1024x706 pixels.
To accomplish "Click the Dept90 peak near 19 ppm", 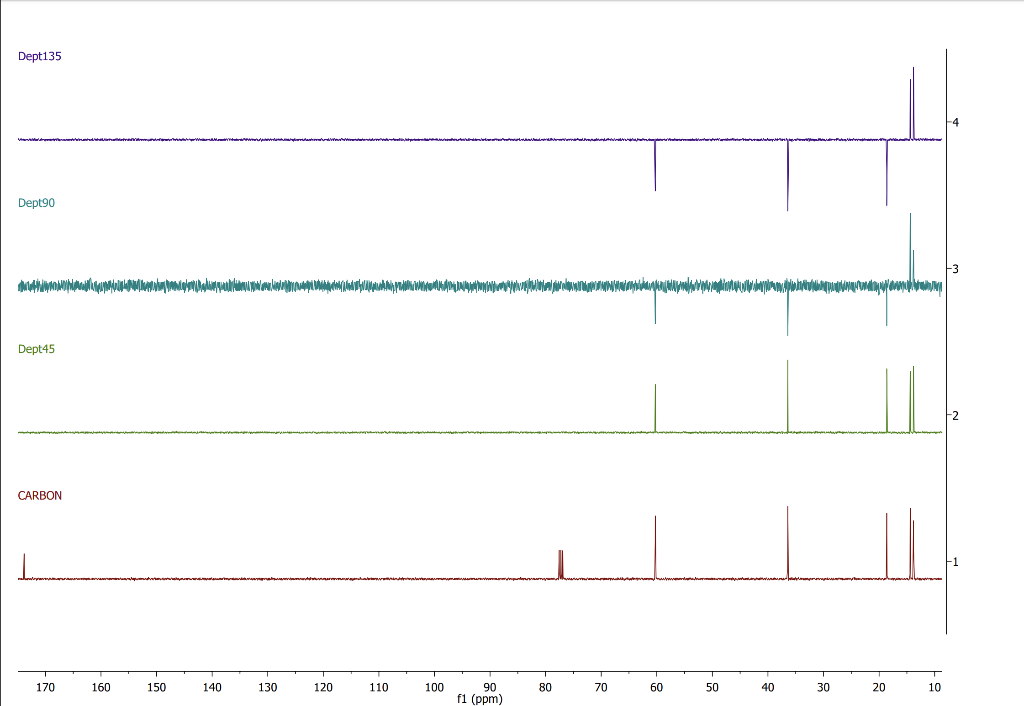I will click(886, 305).
